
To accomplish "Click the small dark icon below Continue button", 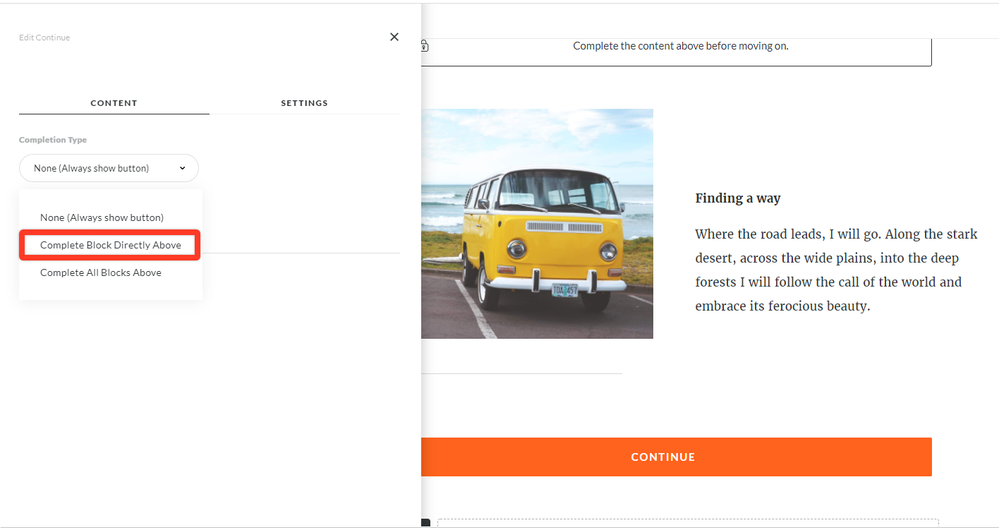I will pos(425,522).
